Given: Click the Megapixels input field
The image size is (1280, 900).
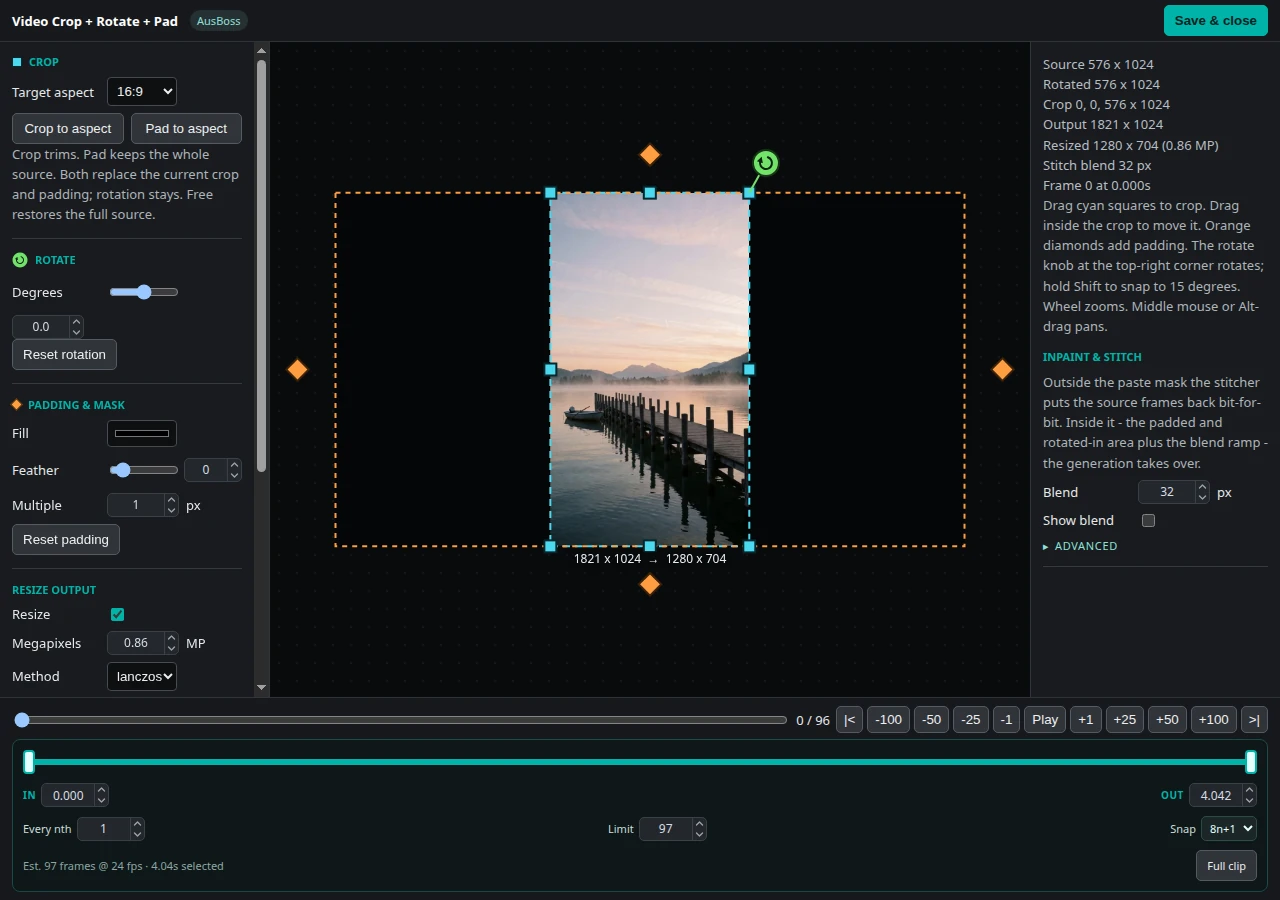Looking at the screenshot, I should pyautogui.click(x=143, y=643).
